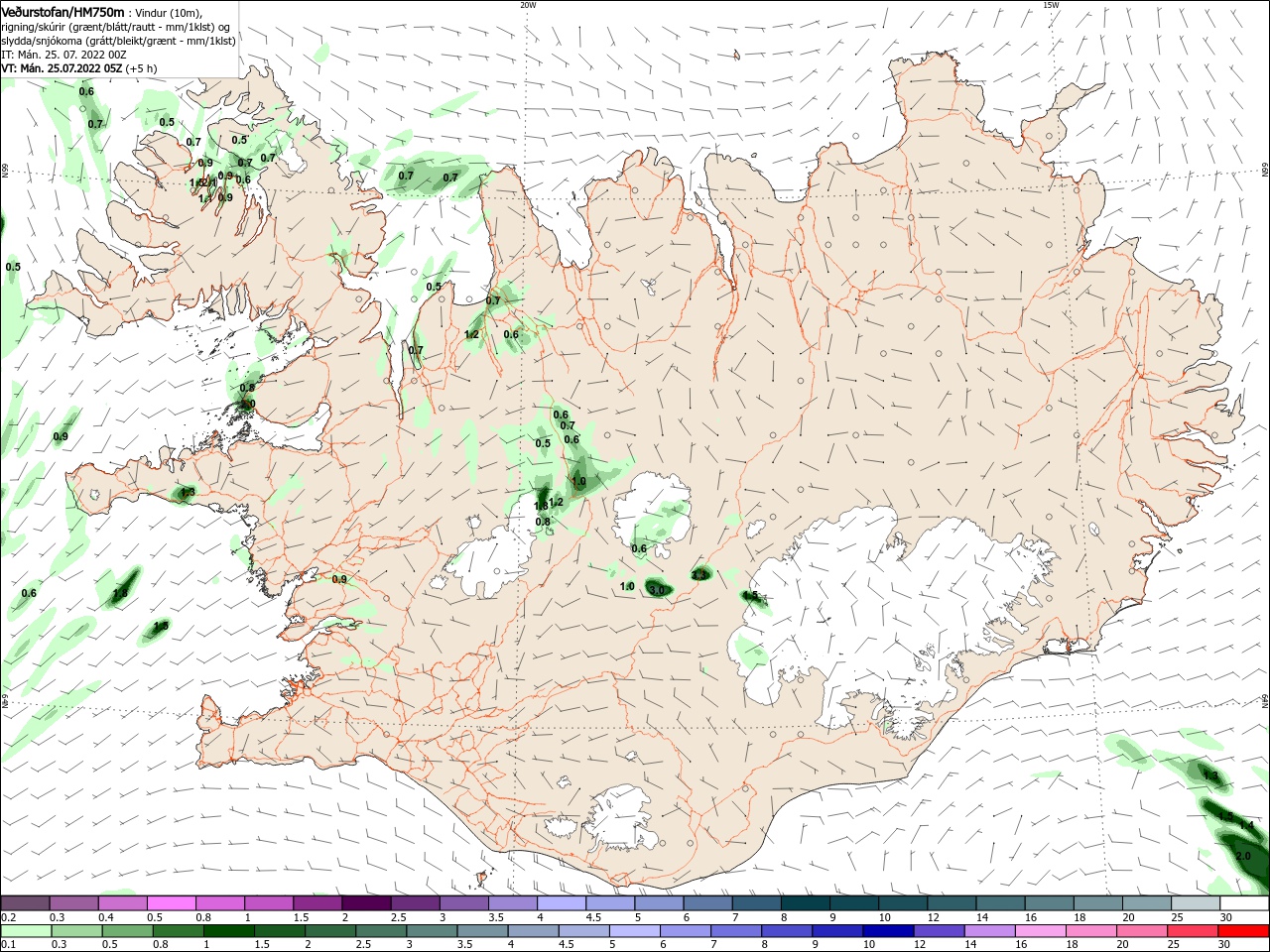Click the magenta 1.5–2 swatch in top legend row
Image resolution: width=1270 pixels, height=952 pixels.
click(x=317, y=903)
